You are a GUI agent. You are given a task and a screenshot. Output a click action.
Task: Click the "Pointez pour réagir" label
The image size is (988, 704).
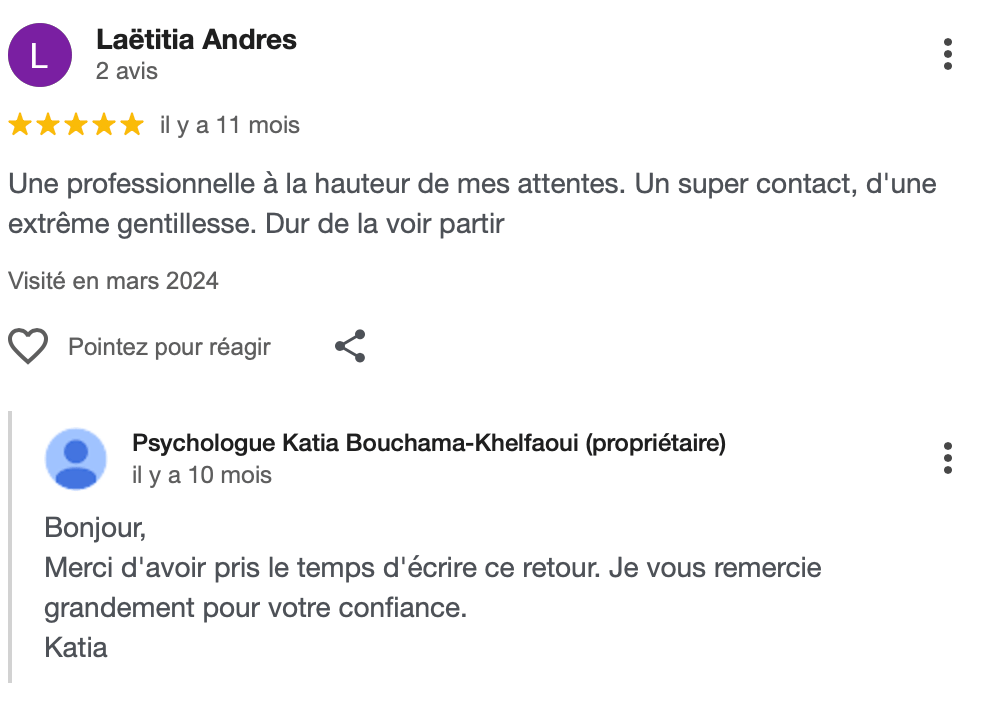point(169,347)
